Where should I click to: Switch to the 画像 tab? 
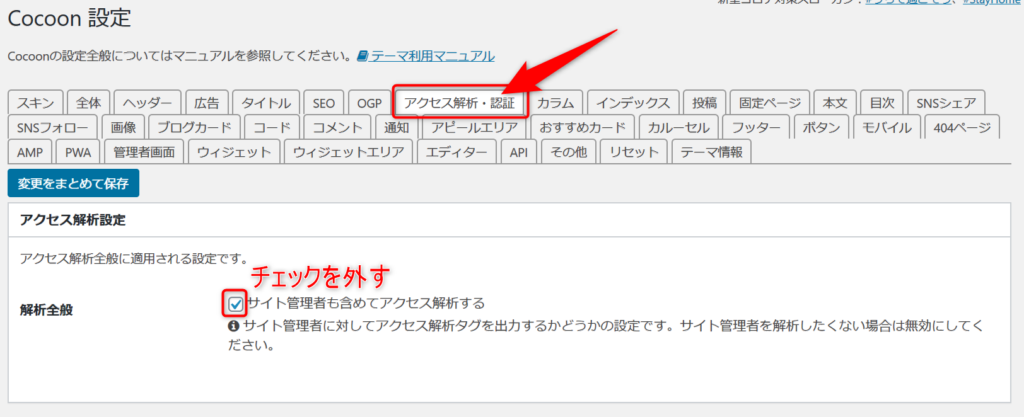coord(123,127)
